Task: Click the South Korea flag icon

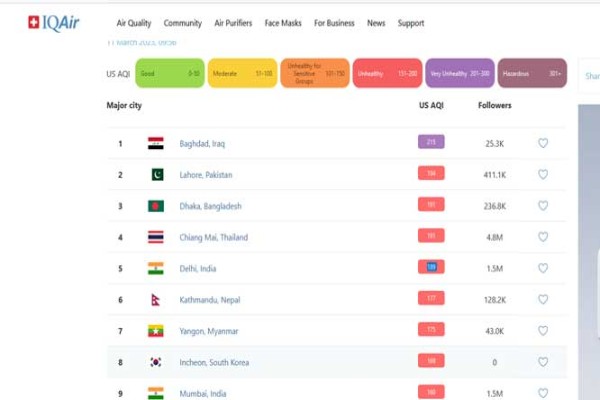Action: (156, 362)
